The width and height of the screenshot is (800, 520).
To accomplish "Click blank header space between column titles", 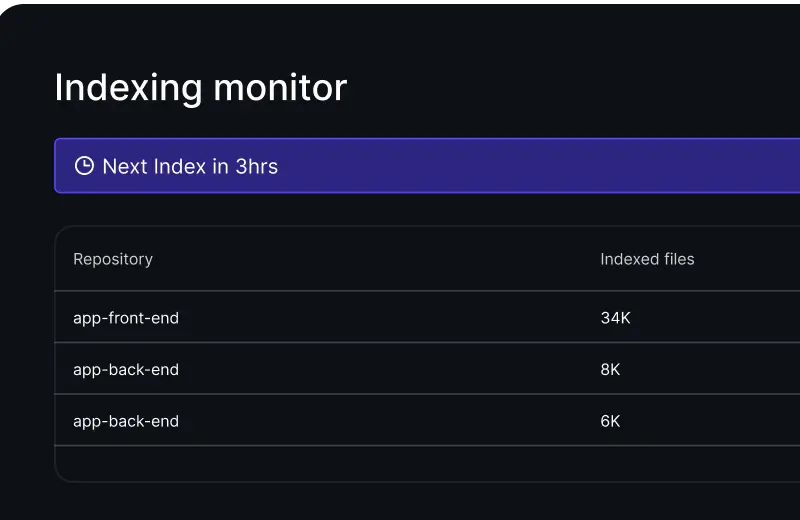I will 380,259.
